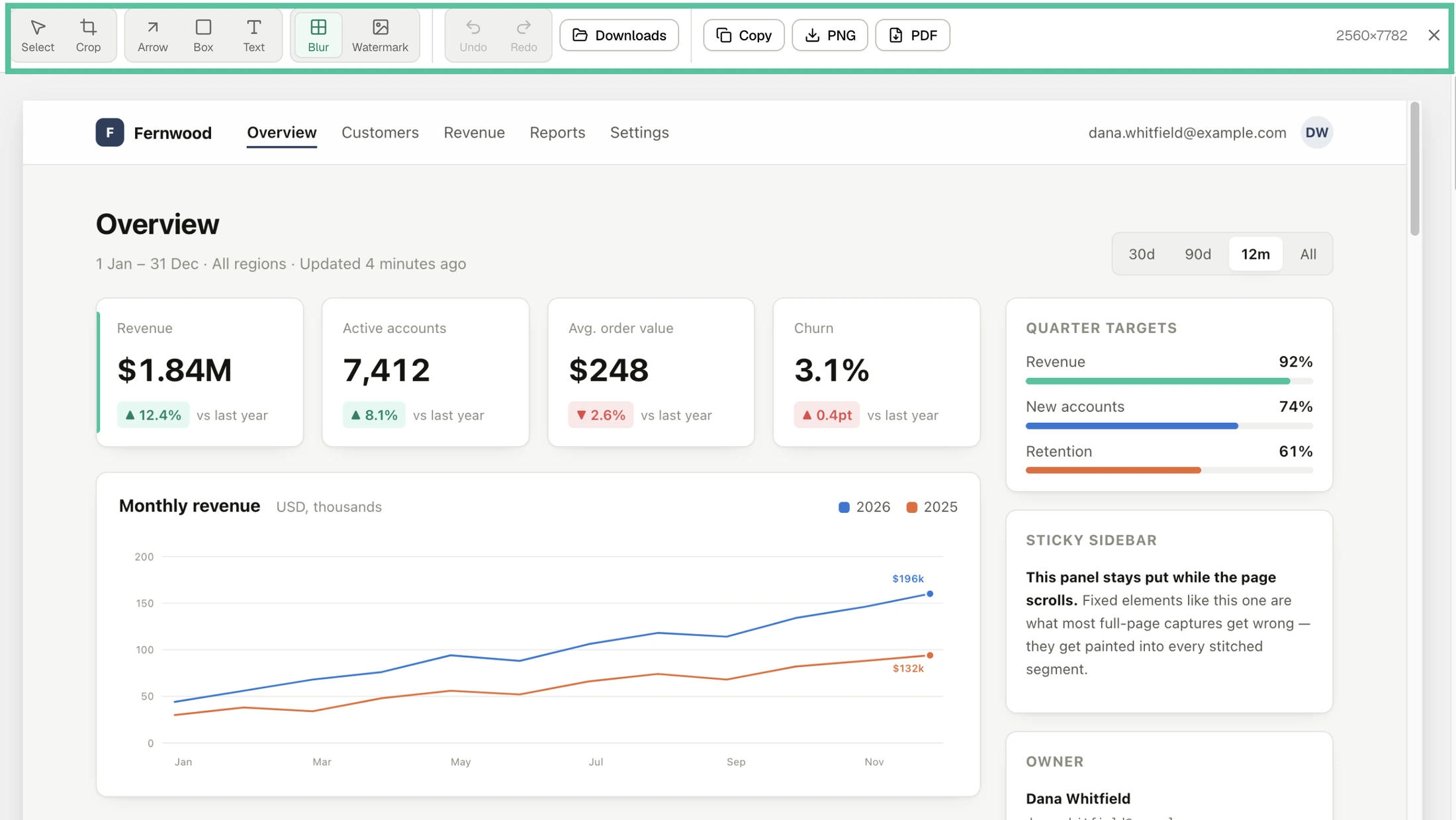Click the 8.1% active accounts badge
Screen dimensions: 1456x820
point(374,415)
